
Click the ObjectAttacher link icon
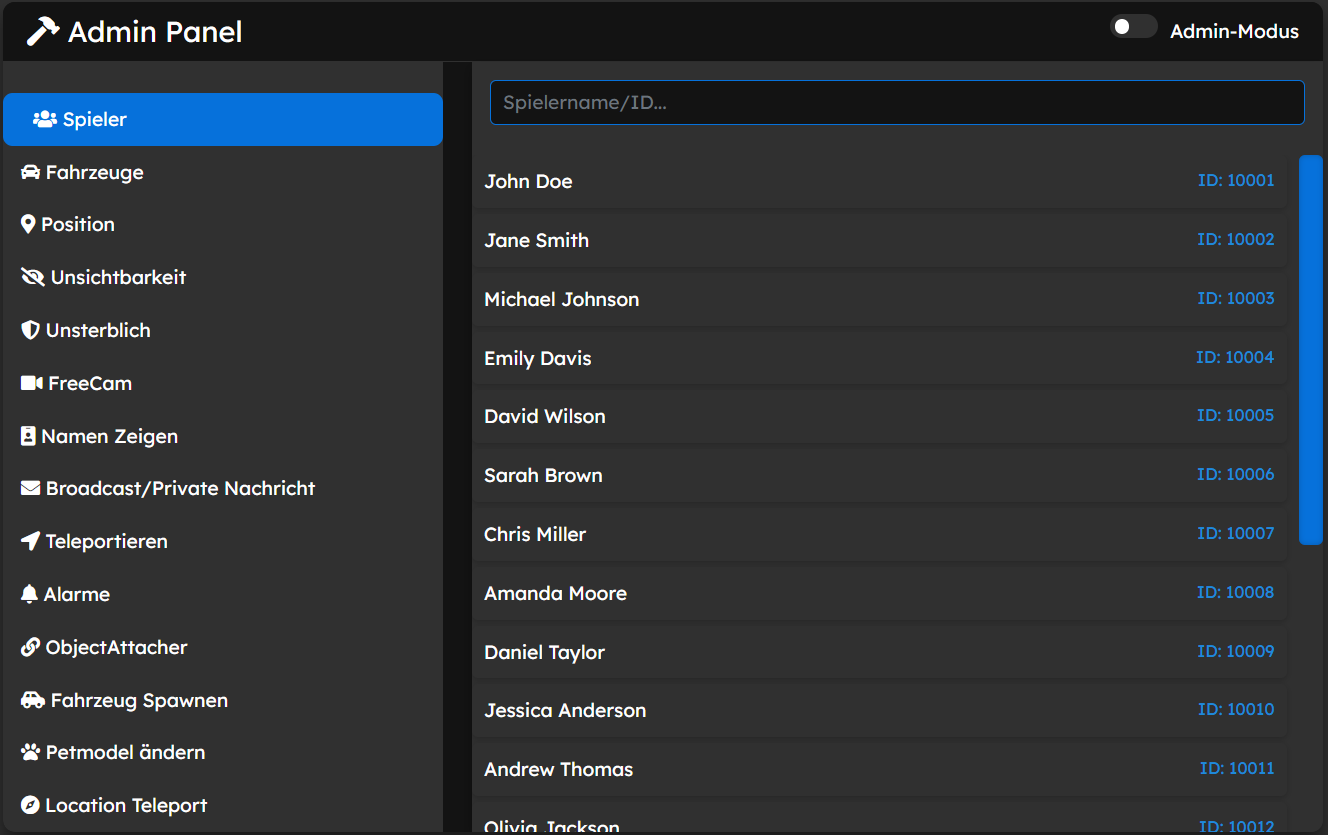click(x=29, y=647)
